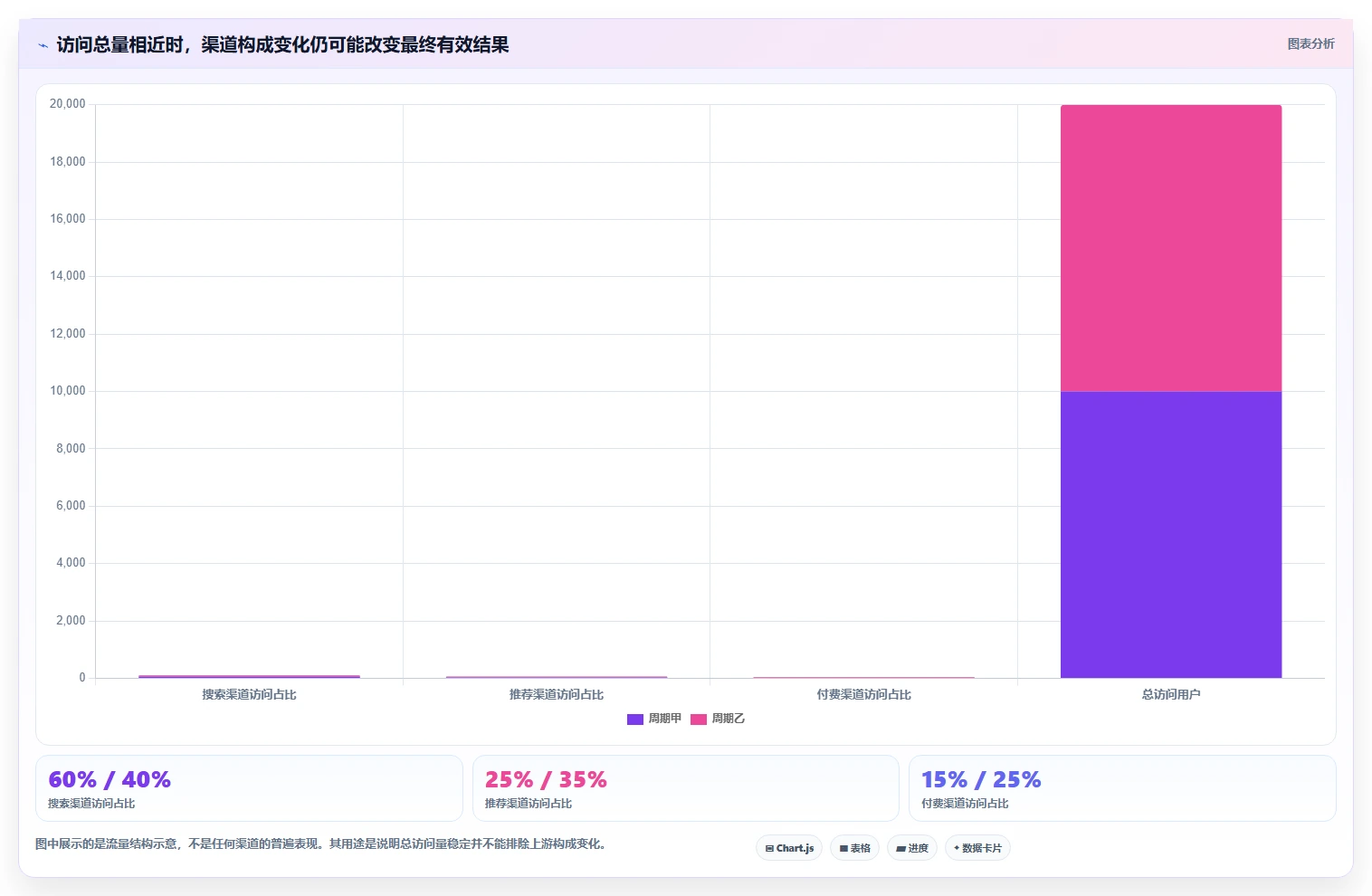Screen dimensions: 1372x896
Task: Choose the 数据卡片 tag chip
Action: coord(977,848)
